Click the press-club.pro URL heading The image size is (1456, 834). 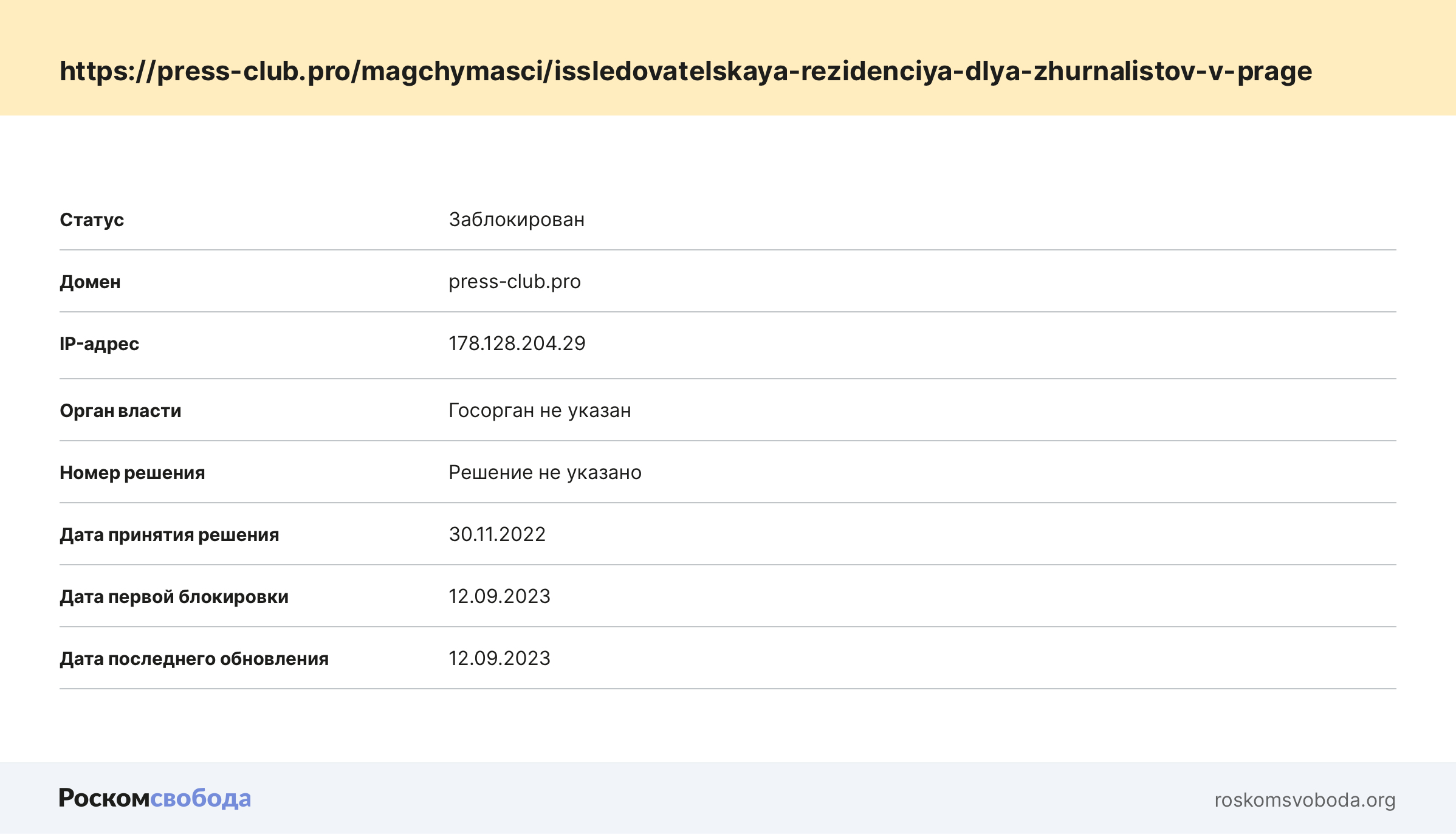coord(685,71)
